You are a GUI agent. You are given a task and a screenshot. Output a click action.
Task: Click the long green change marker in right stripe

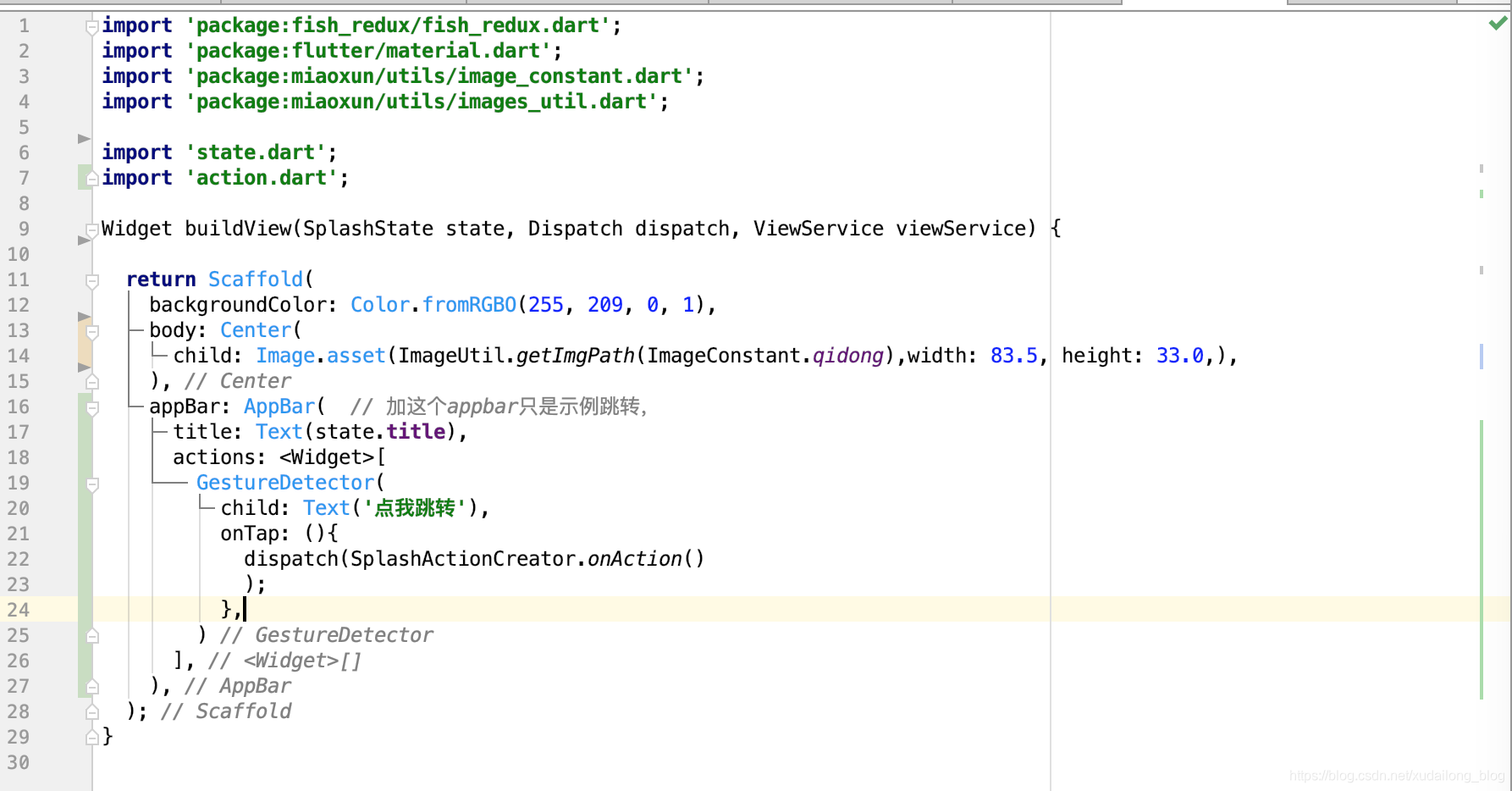(x=1482, y=560)
